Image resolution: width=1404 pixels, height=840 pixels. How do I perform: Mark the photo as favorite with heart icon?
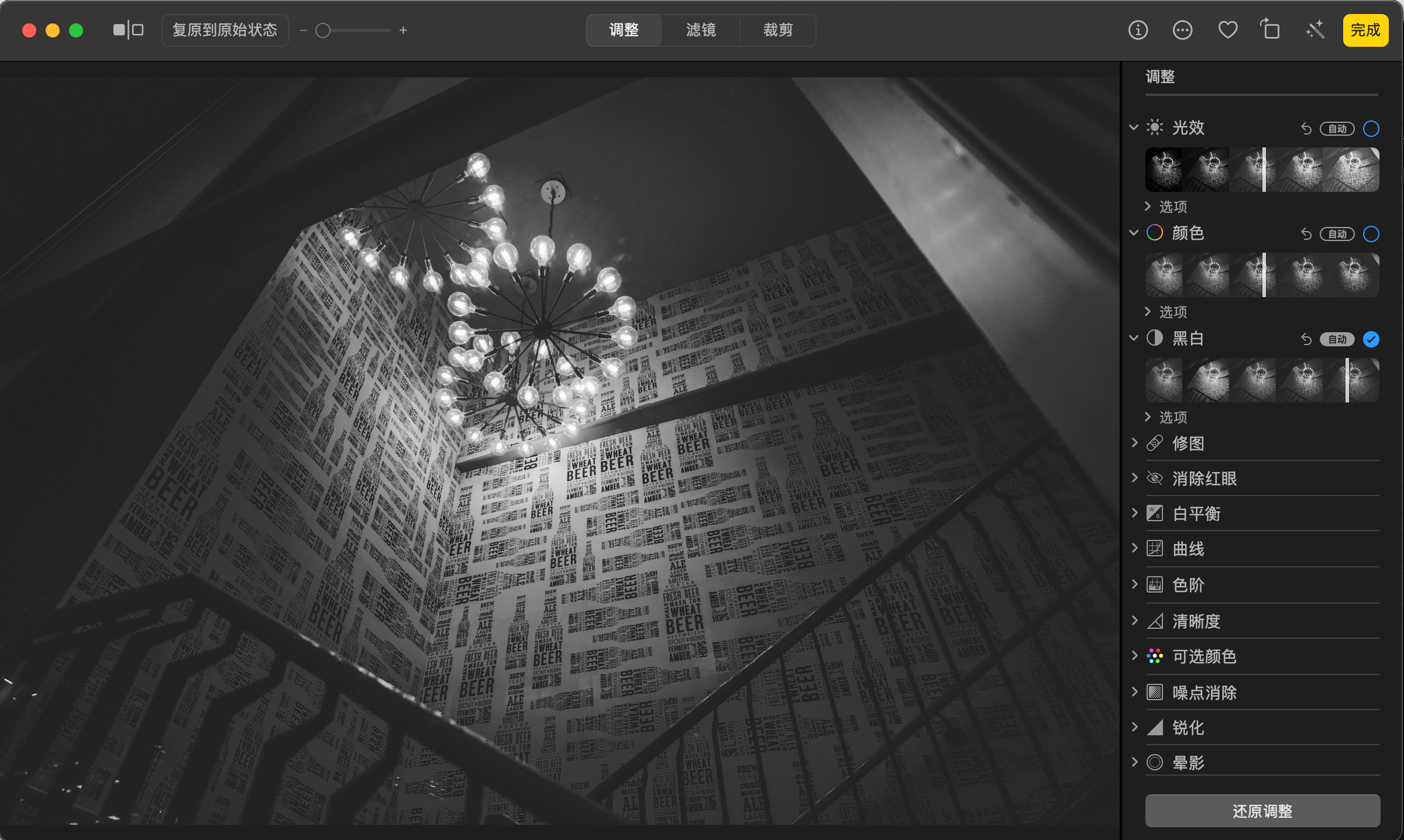coord(1227,30)
